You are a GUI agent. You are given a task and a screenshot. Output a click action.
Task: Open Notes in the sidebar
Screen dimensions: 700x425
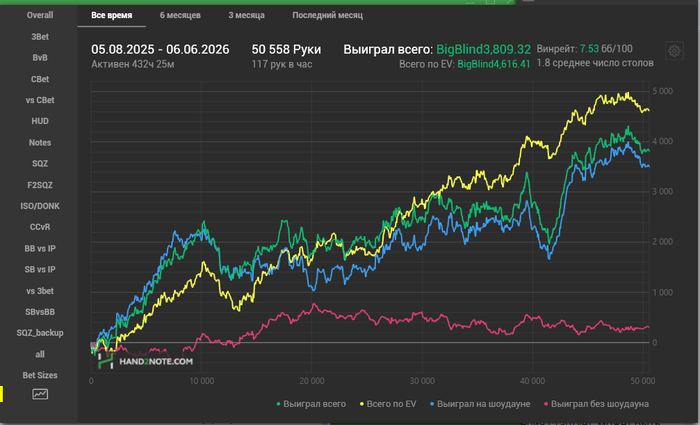coord(40,142)
